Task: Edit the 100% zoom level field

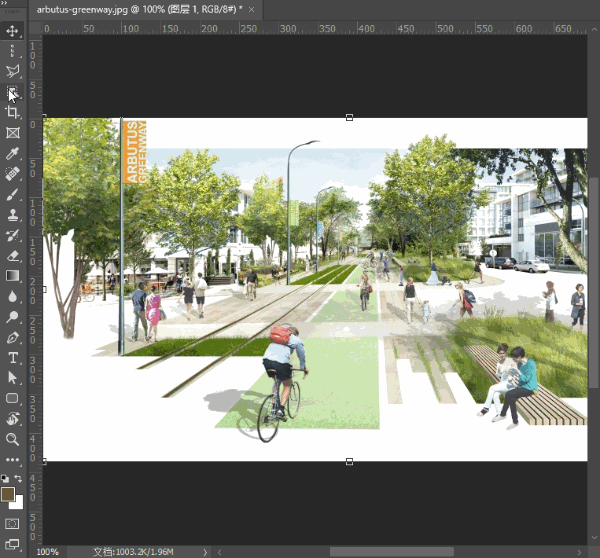Action: [48, 552]
